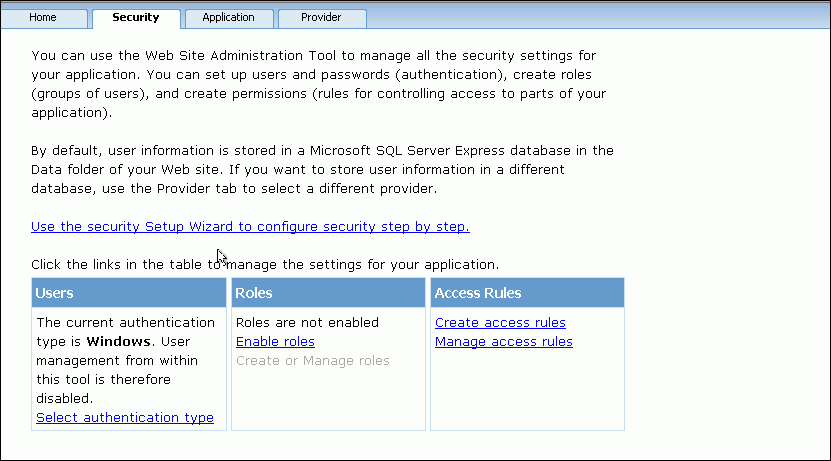Click the grayed-out Create or Manage roles
This screenshot has height=461, width=831.
click(313, 361)
